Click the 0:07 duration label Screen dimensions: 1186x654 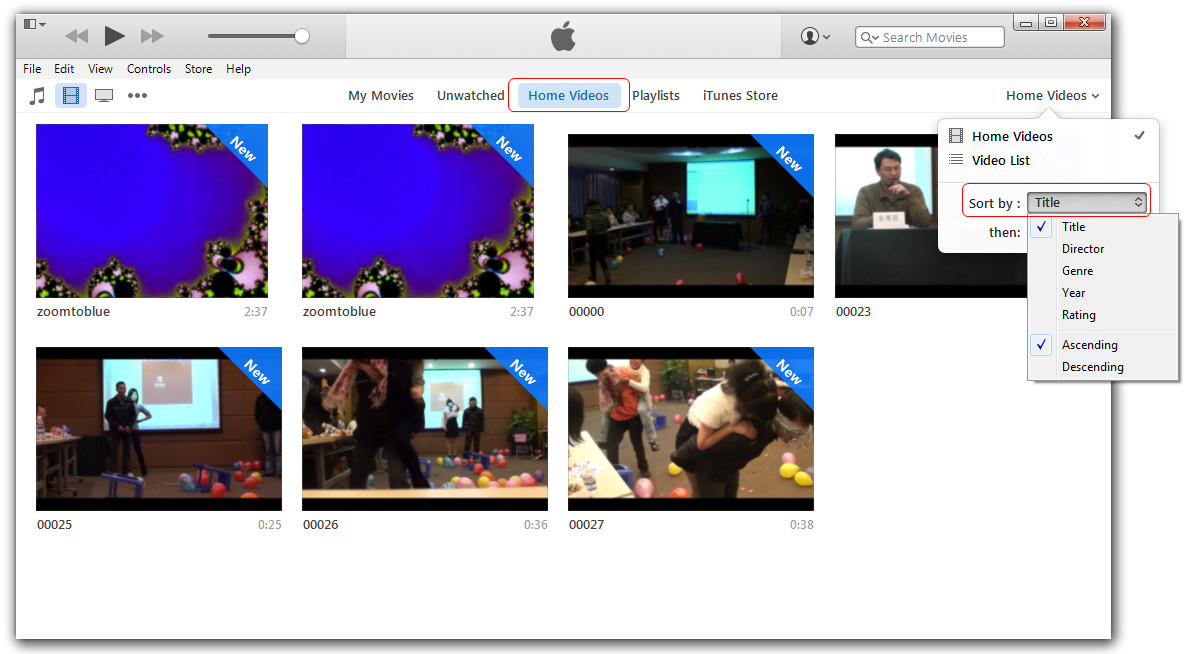[x=802, y=312]
